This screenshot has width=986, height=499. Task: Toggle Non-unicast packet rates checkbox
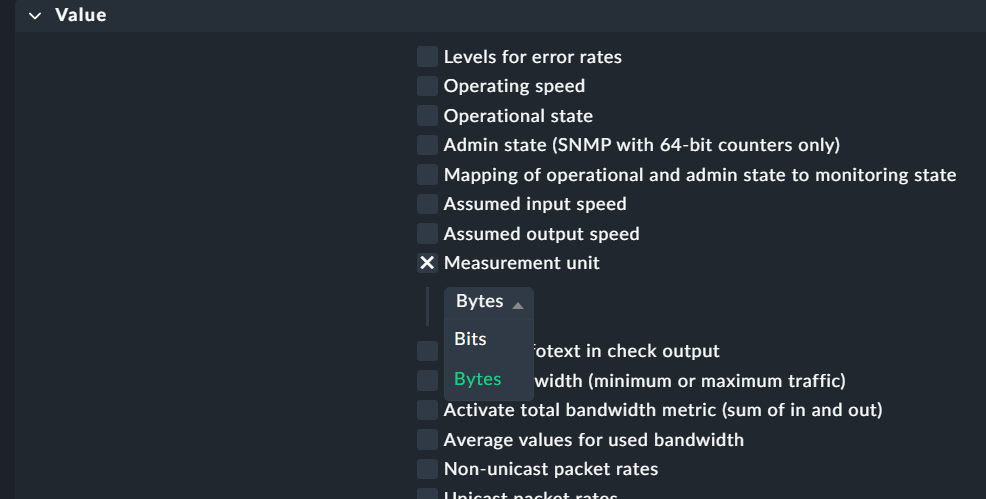(427, 469)
